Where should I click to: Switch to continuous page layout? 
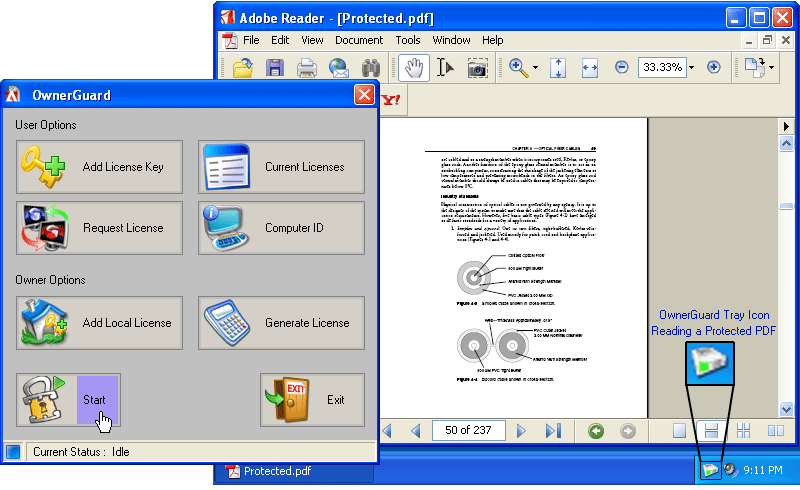pos(711,431)
